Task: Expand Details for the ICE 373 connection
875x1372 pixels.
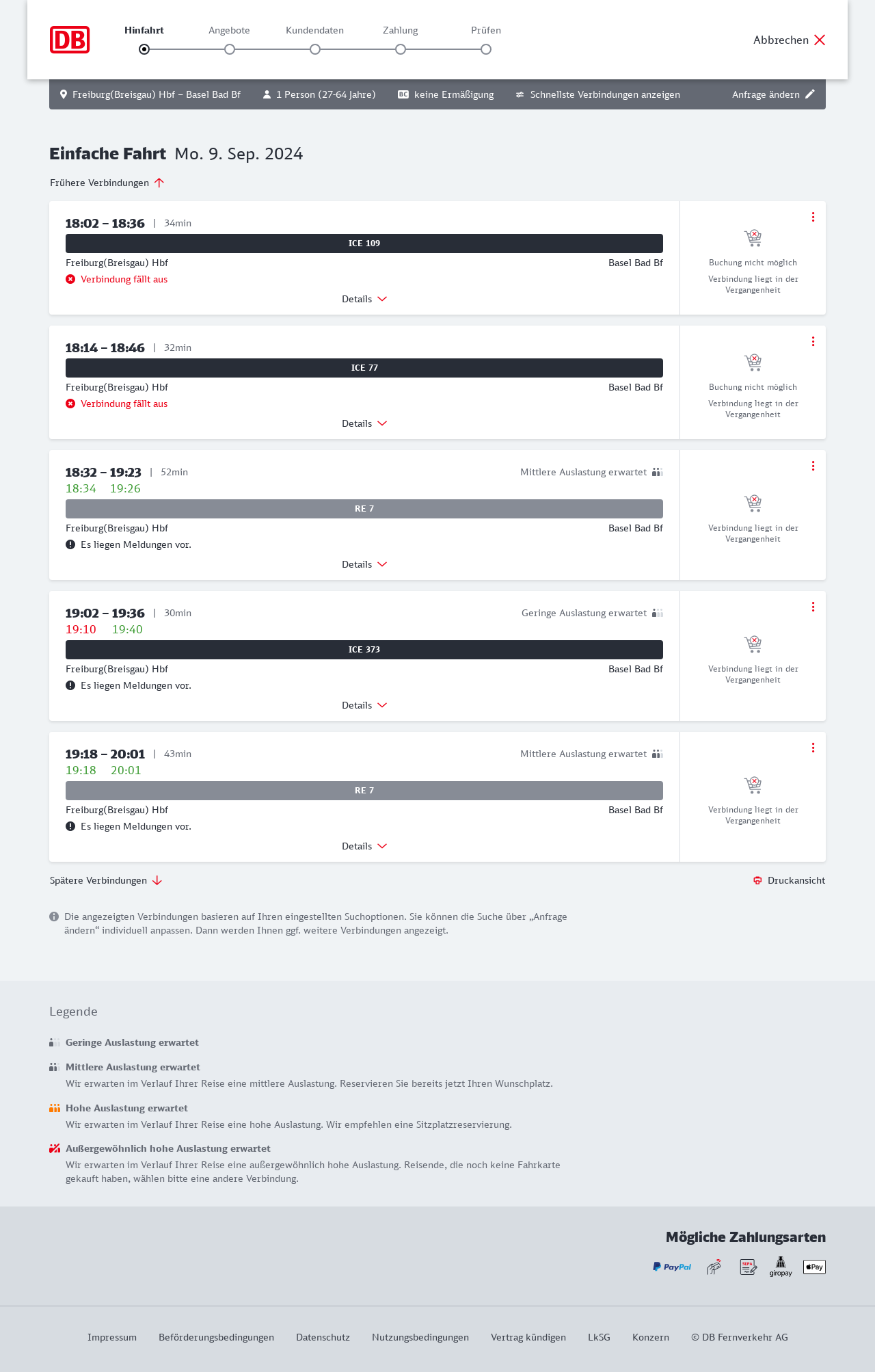Action: coord(364,705)
